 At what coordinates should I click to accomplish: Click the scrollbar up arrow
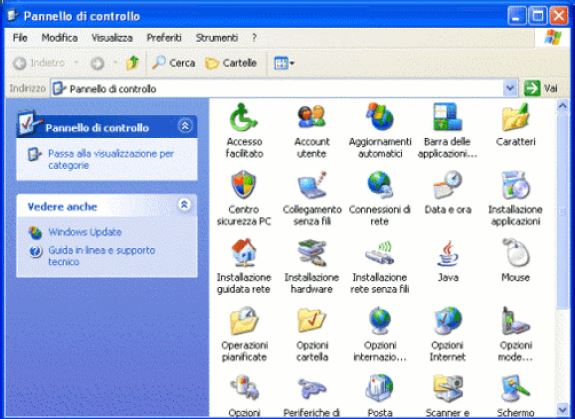coord(562,106)
